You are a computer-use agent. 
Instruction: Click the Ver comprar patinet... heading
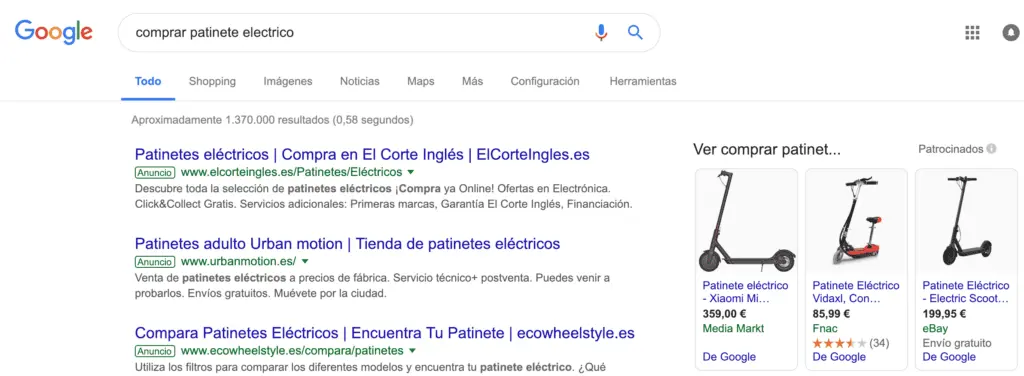click(767, 149)
